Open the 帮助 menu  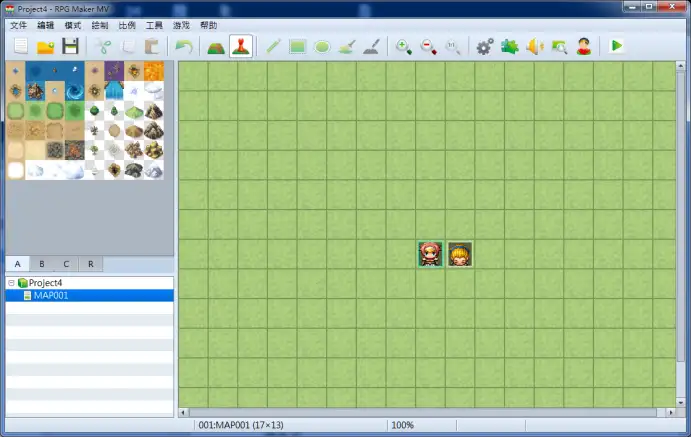pyautogui.click(x=208, y=26)
